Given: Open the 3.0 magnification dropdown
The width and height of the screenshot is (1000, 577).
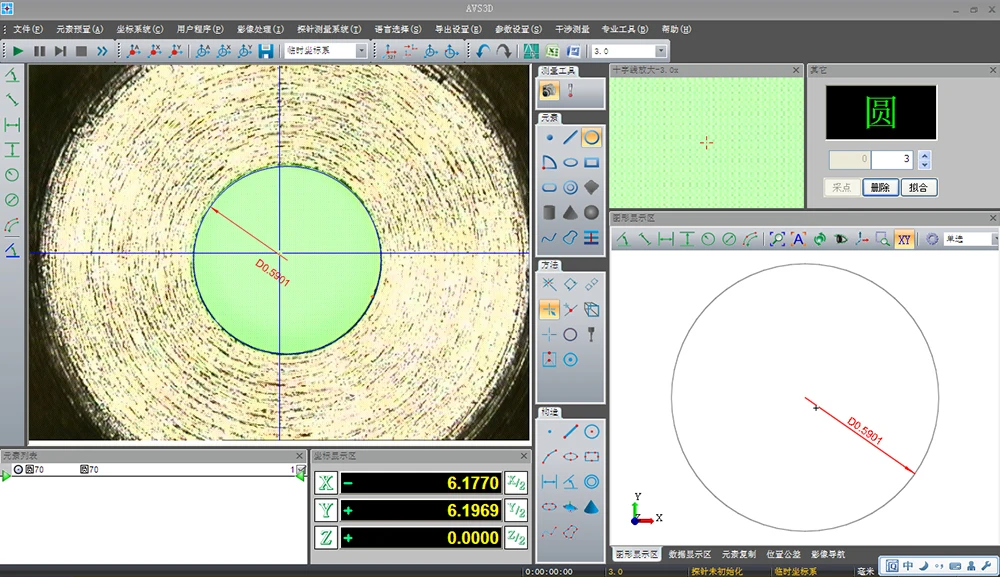Looking at the screenshot, I should (x=661, y=51).
